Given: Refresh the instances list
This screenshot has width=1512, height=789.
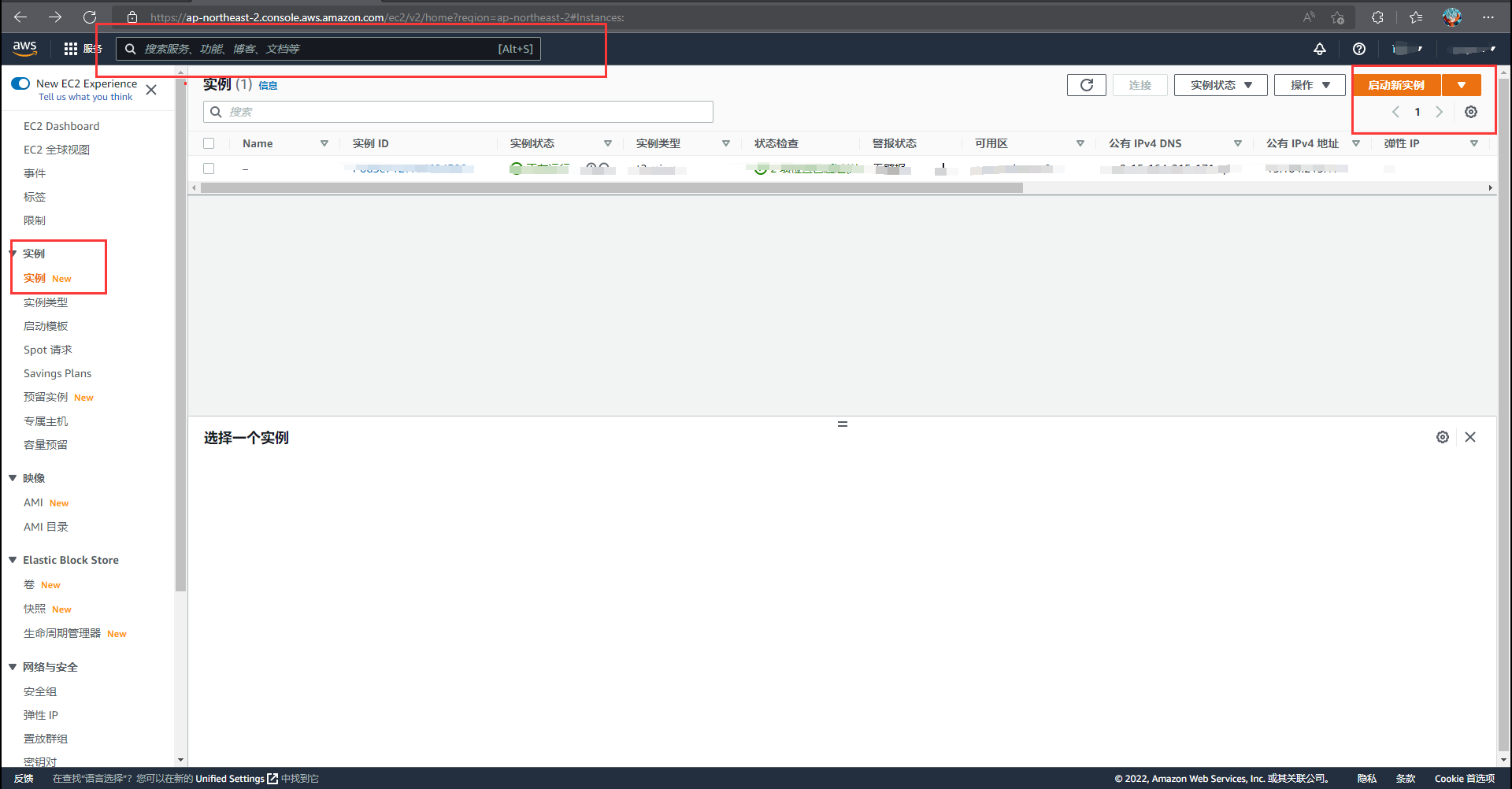Looking at the screenshot, I should [x=1087, y=85].
